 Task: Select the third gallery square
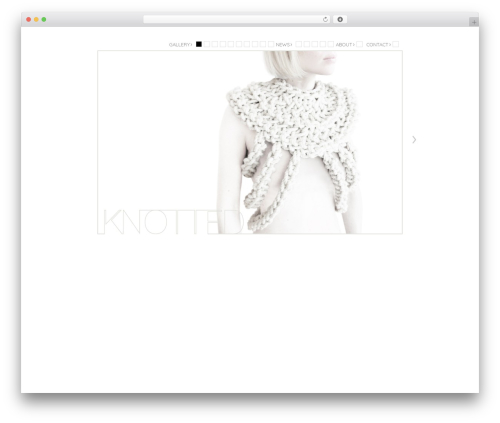click(x=215, y=44)
